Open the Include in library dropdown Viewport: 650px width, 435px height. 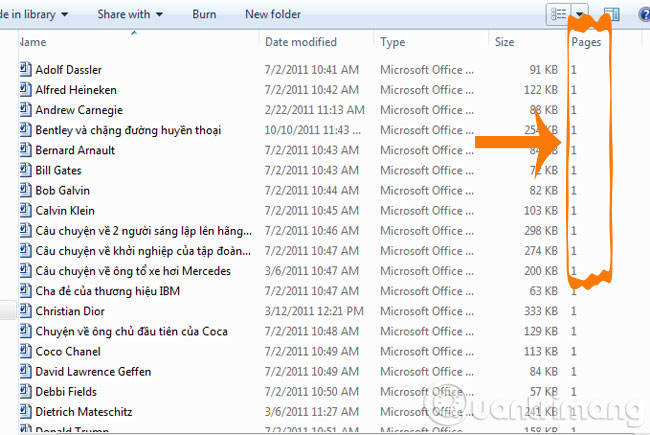click(34, 15)
